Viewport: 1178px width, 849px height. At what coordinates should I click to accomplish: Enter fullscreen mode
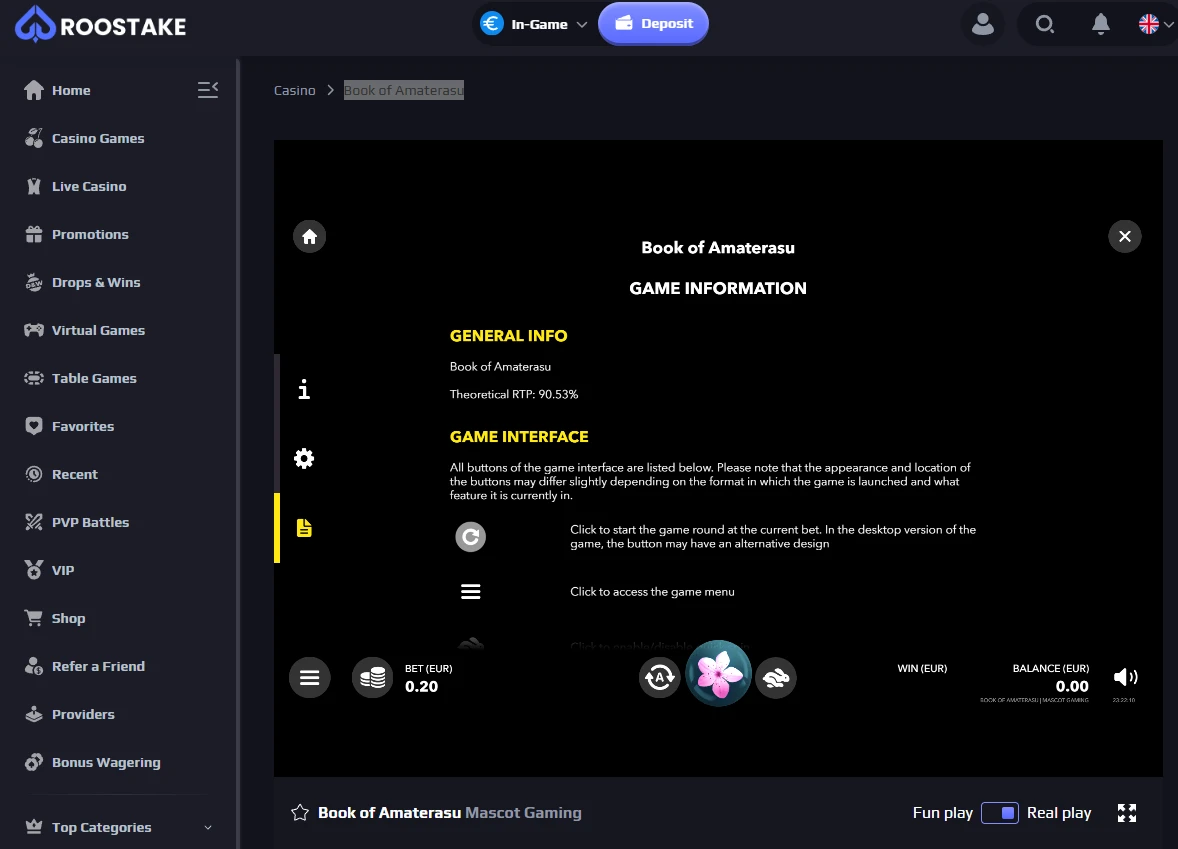click(x=1127, y=813)
